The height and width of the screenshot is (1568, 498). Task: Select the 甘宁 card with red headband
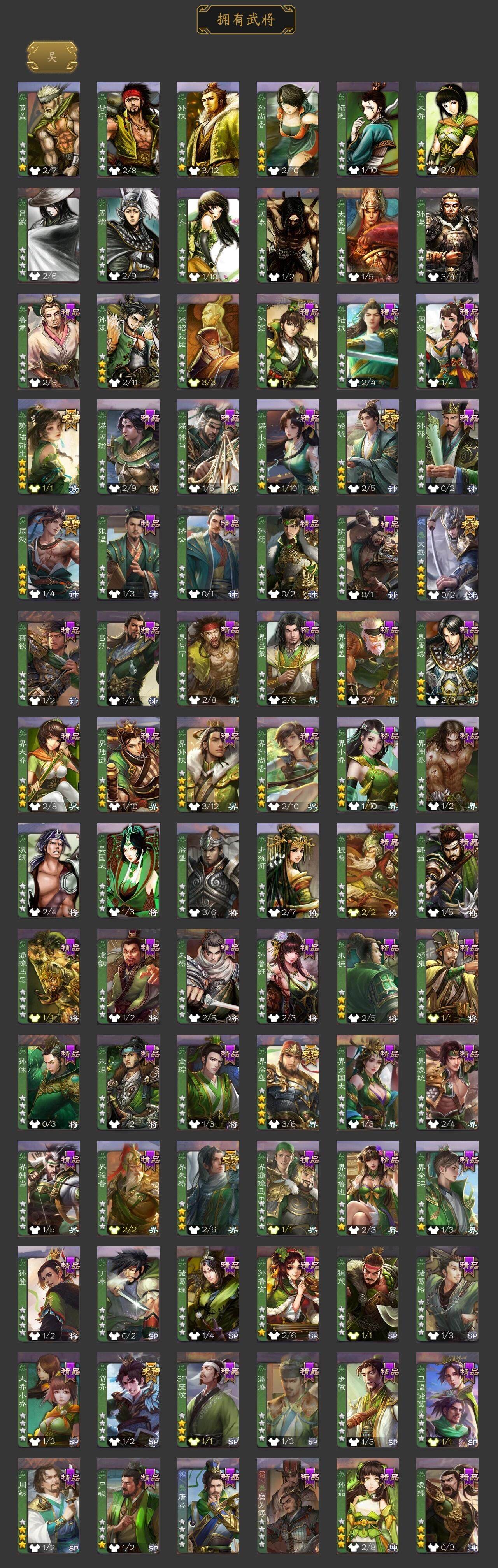[x=128, y=130]
